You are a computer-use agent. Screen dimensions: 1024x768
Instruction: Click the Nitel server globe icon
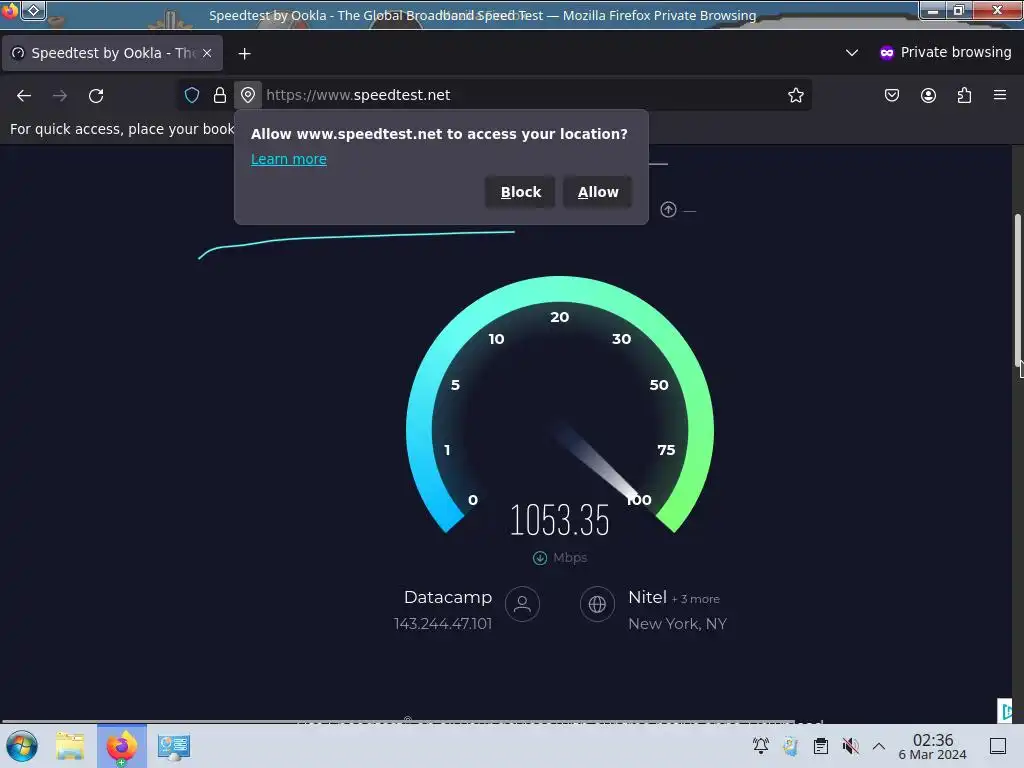click(x=597, y=604)
